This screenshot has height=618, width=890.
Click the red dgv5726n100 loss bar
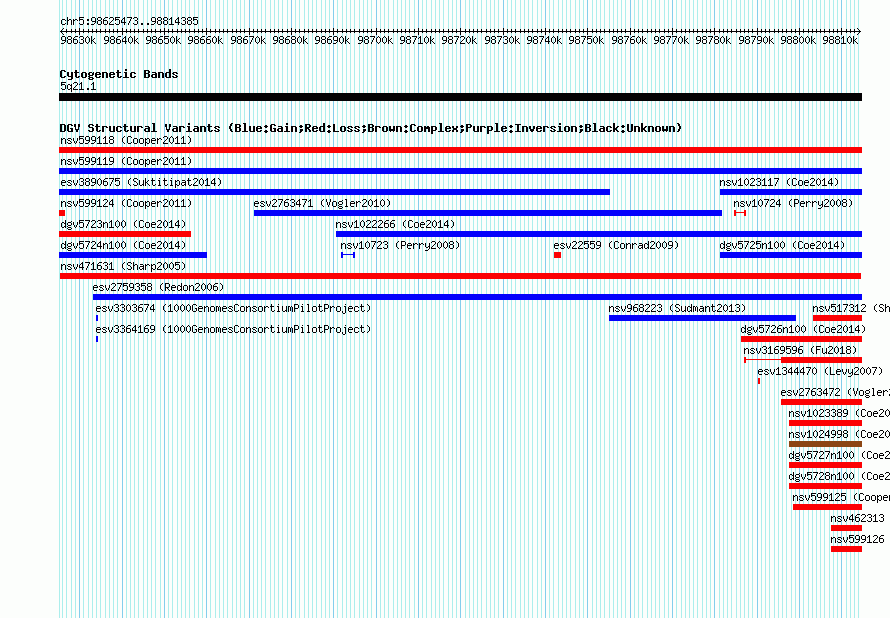pos(801,339)
